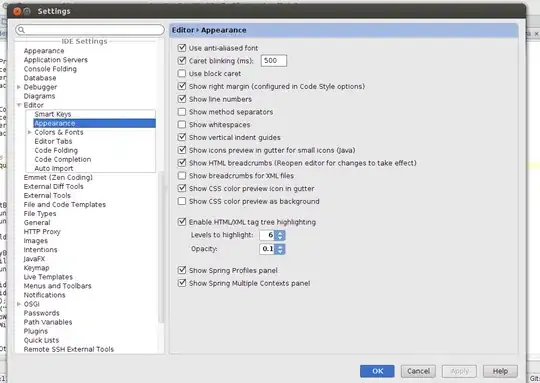Close the Settings dialog with red button
540x383 pixels.
pos(17,11)
